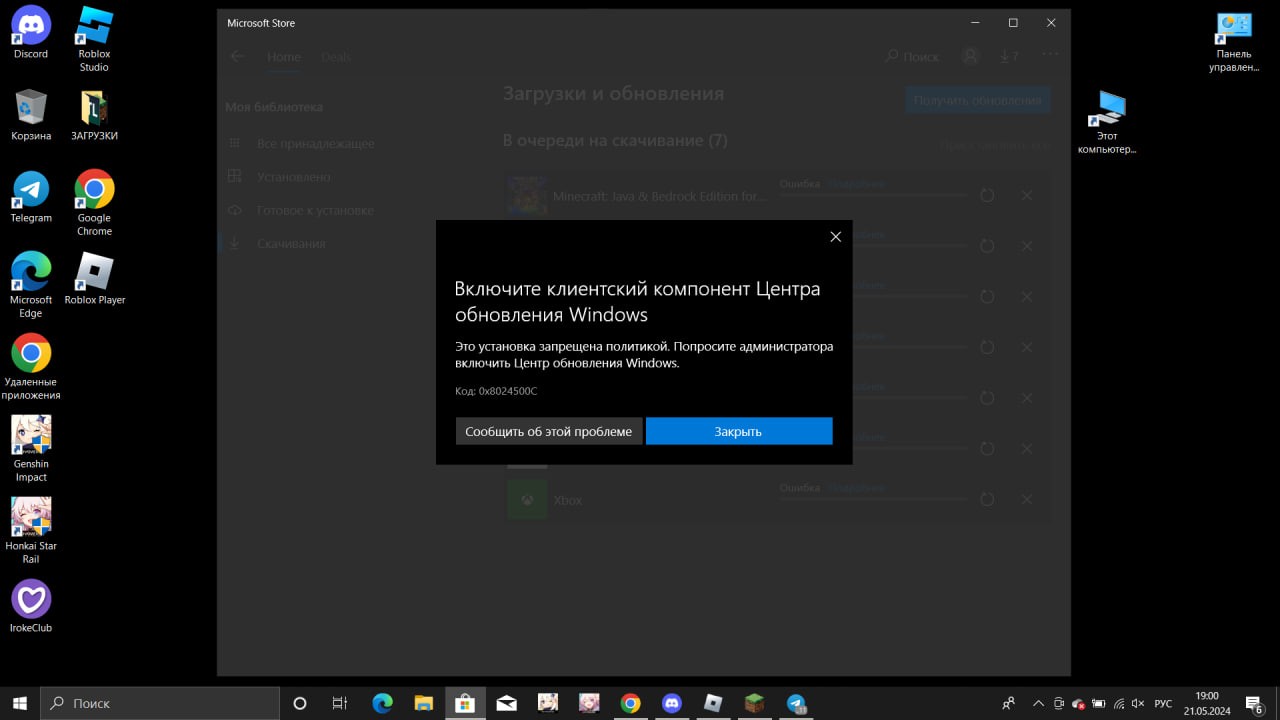Viewport: 1280px width, 720px height.
Task: Click the Minecraft: Java & Bedrock Edition title
Action: tap(660, 196)
